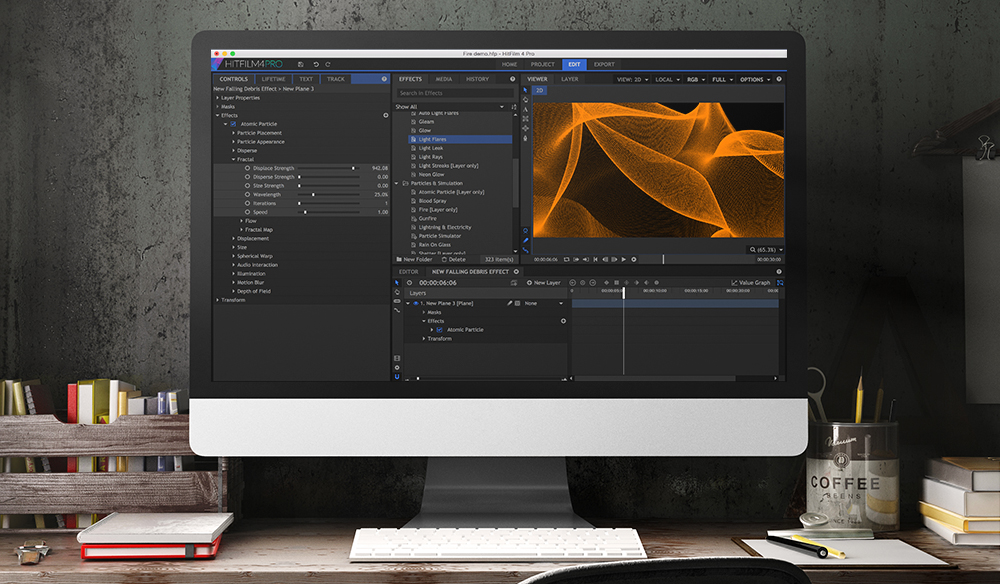Disable the Atomic Particle checkbox in Controls panel
The width and height of the screenshot is (1000, 584).
click(233, 124)
